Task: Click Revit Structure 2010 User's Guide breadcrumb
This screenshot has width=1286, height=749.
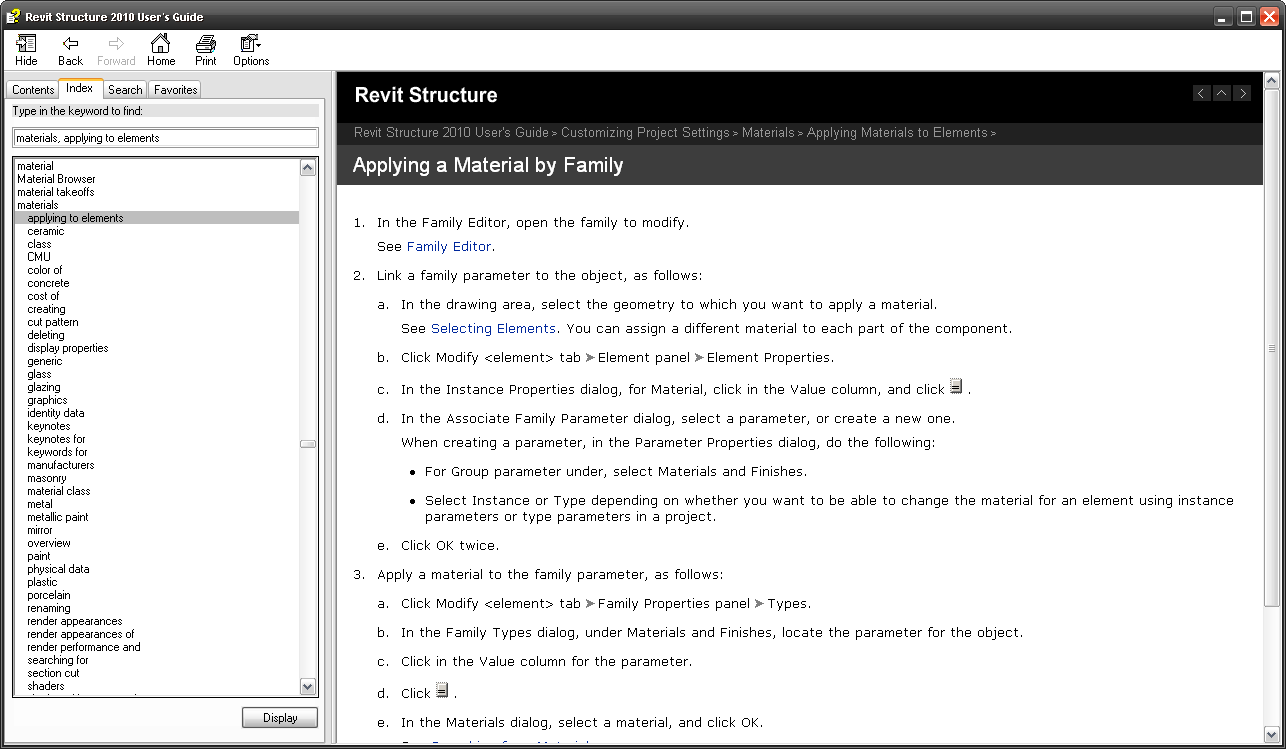Action: (x=451, y=133)
